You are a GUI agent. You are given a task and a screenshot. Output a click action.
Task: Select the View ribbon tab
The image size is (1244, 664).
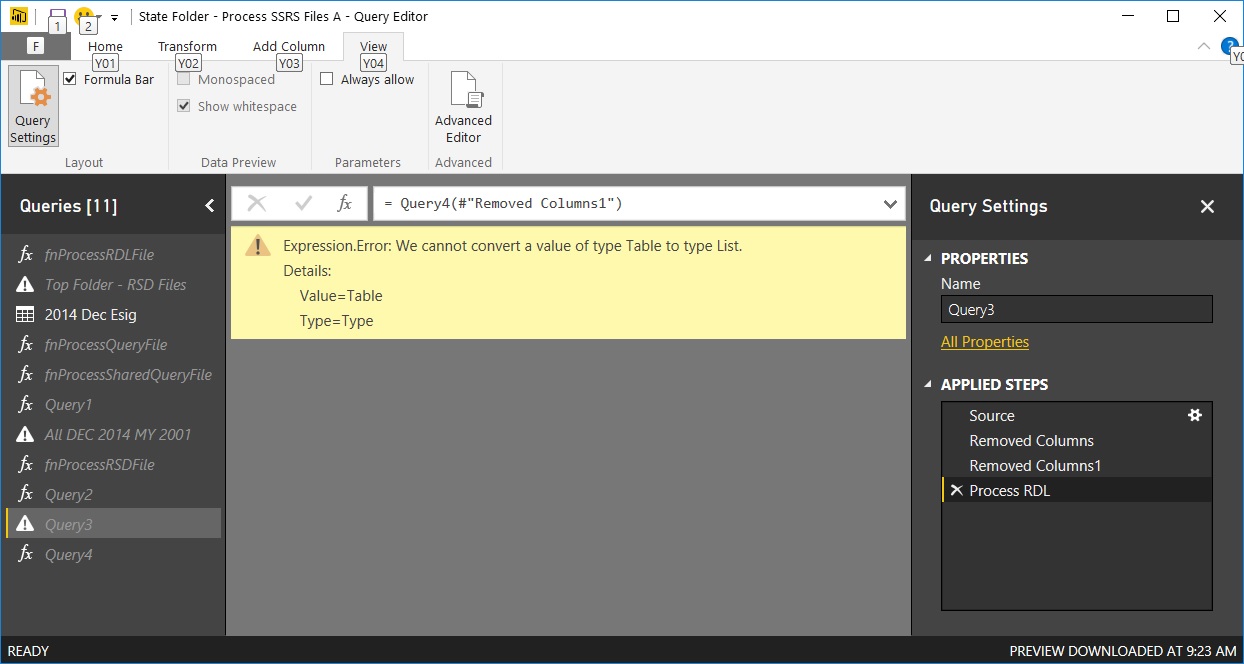[x=373, y=46]
